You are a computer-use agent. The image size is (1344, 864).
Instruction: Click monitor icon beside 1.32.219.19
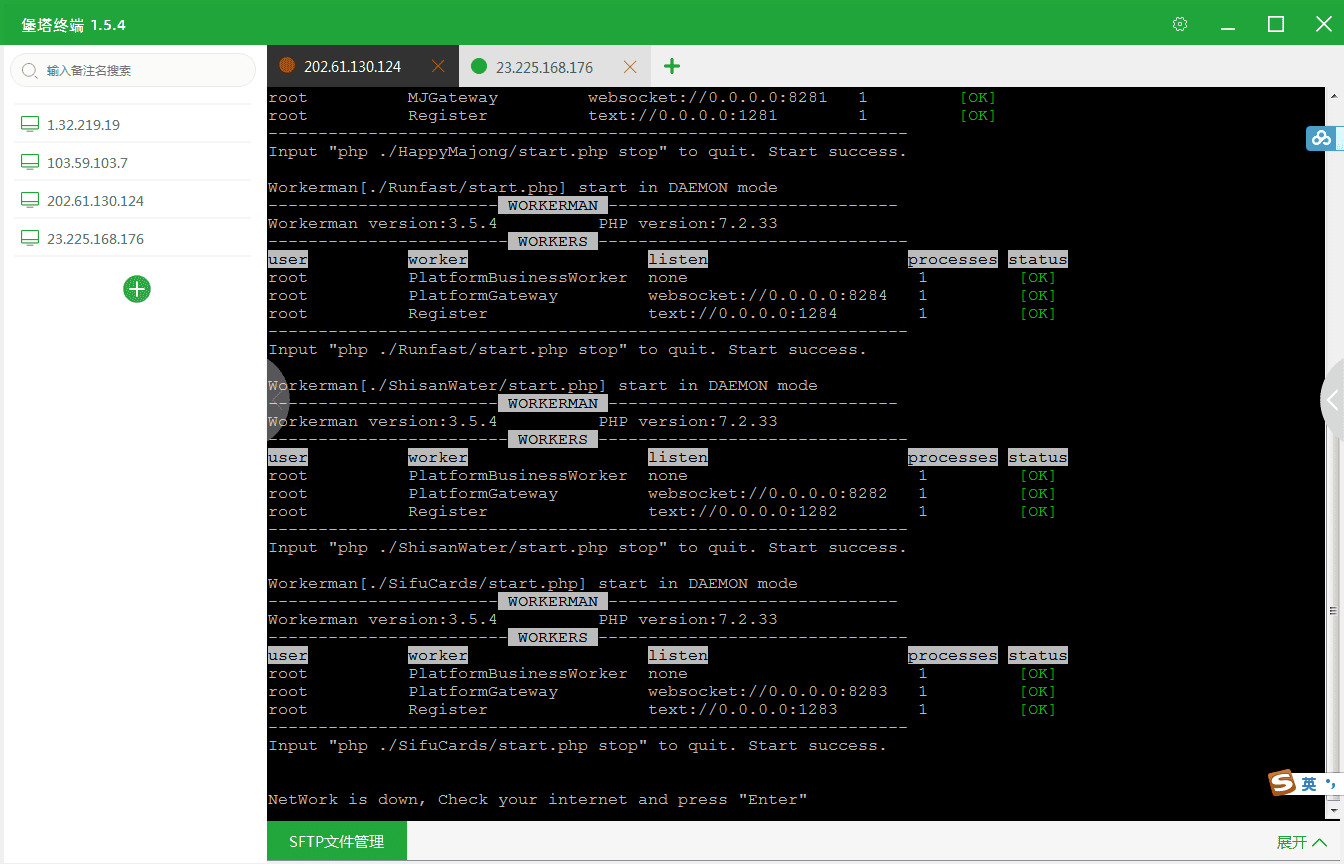pyautogui.click(x=30, y=125)
